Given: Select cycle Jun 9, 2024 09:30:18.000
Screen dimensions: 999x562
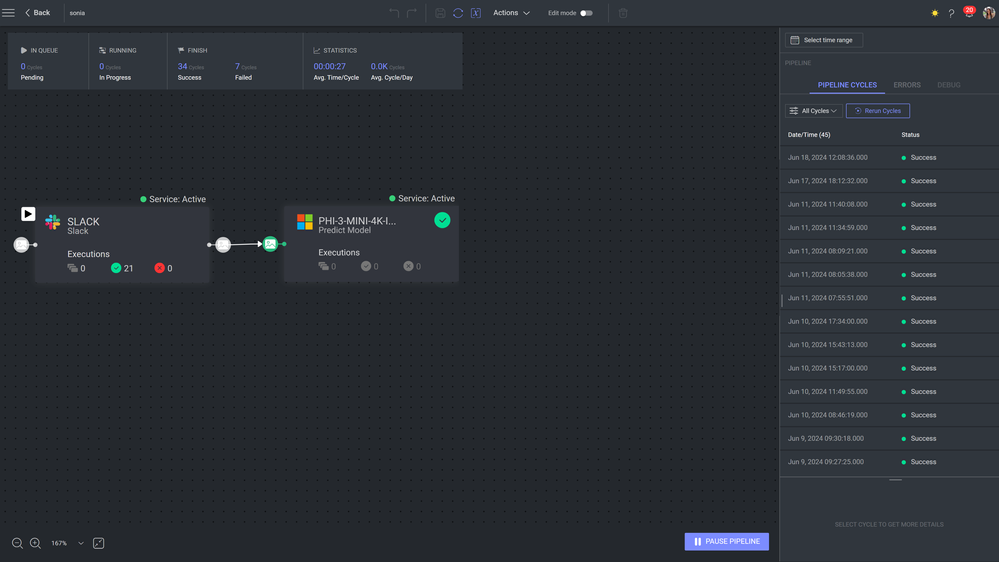Looking at the screenshot, I should click(x=889, y=438).
